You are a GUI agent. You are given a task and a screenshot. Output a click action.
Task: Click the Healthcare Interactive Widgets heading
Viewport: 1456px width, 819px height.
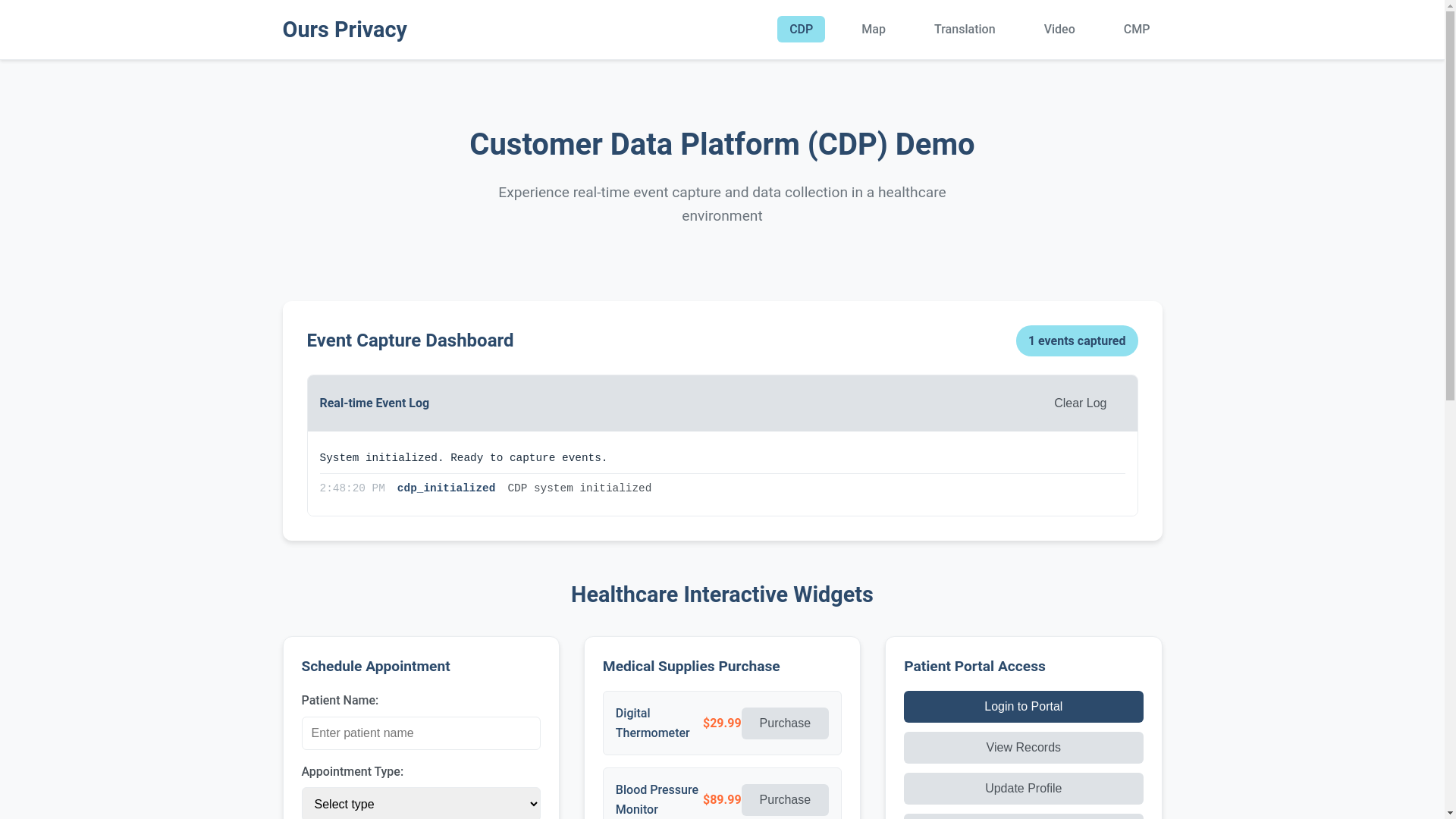pos(722,595)
